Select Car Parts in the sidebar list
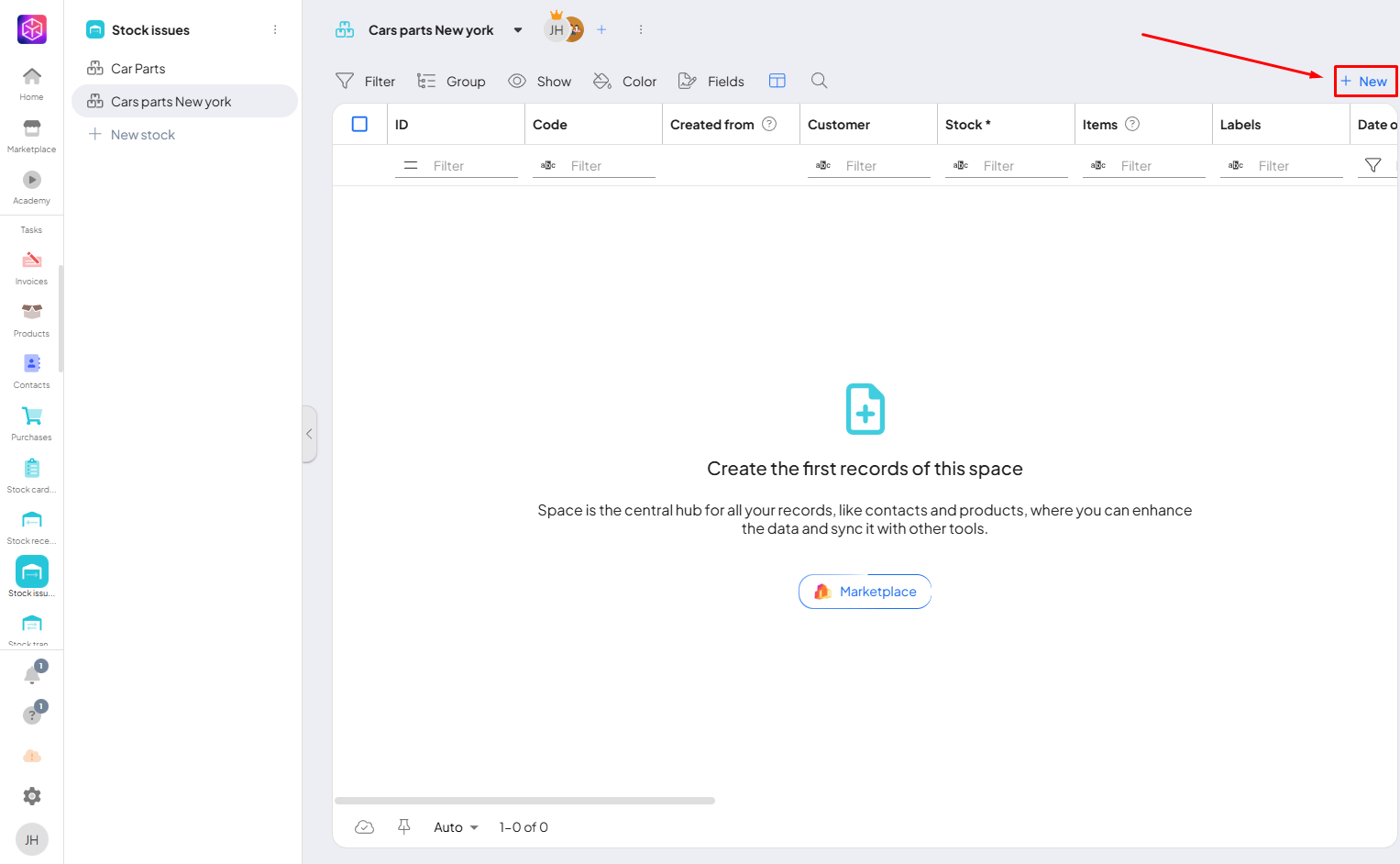This screenshot has width=1400, height=864. pyautogui.click(x=138, y=69)
